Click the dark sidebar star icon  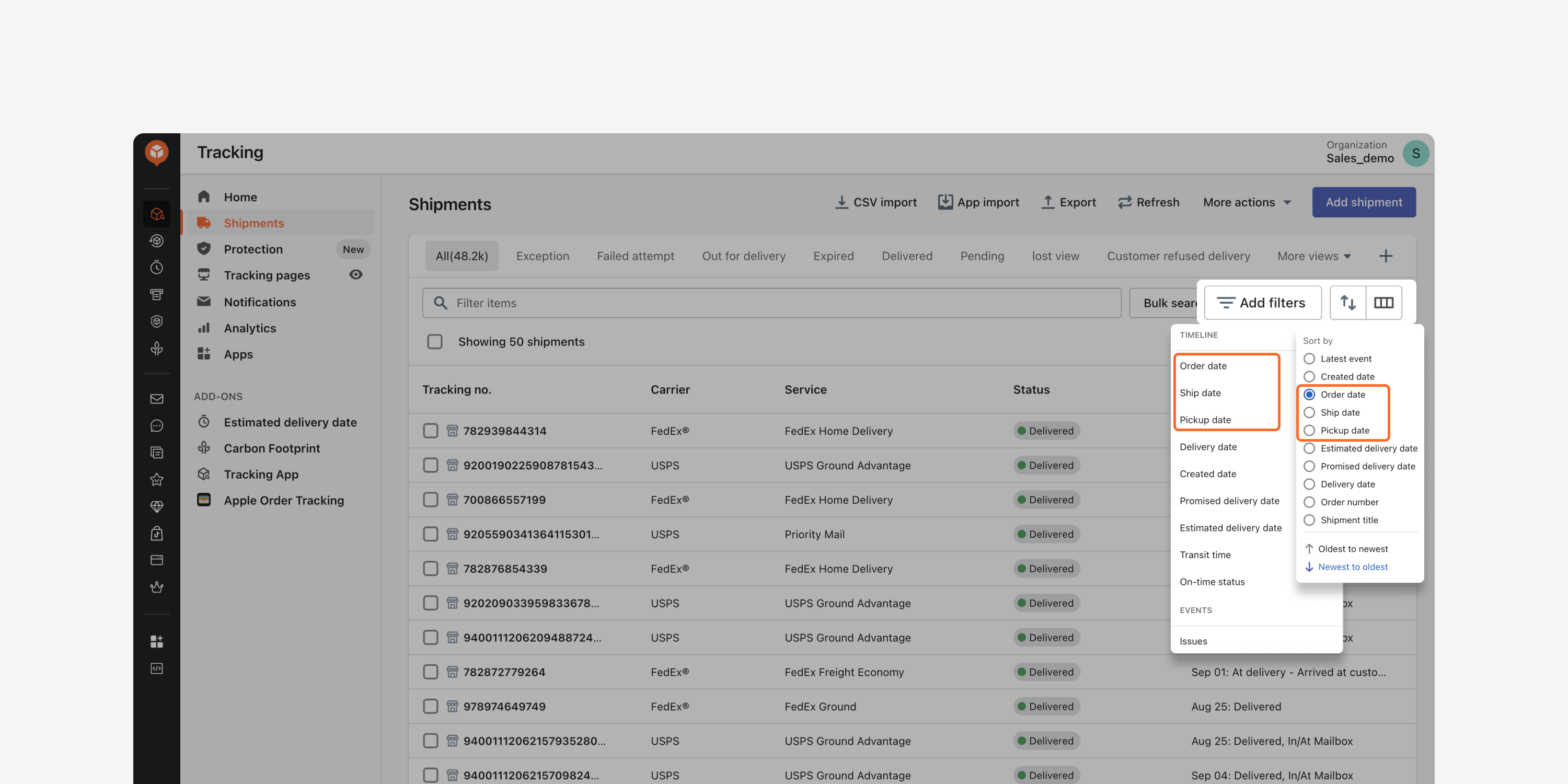[156, 480]
